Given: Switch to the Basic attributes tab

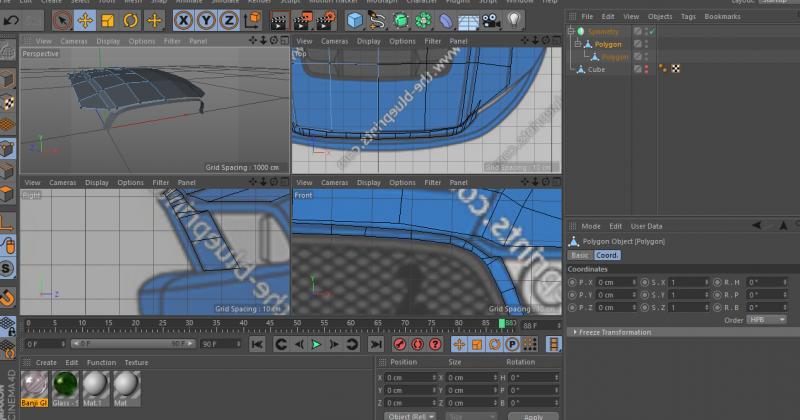Looking at the screenshot, I should pyautogui.click(x=580, y=255).
